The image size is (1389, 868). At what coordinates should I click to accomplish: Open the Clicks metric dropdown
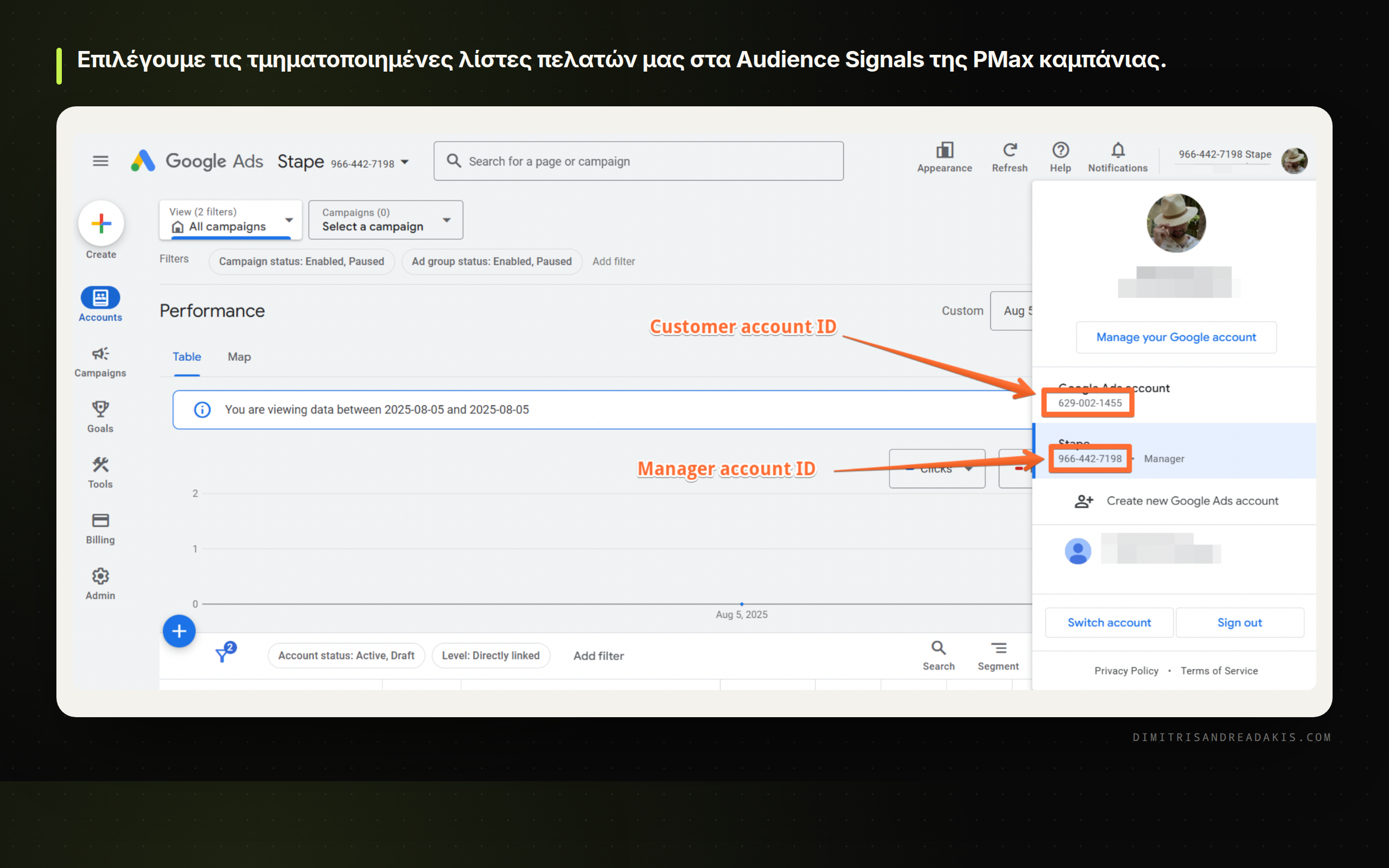pos(937,468)
